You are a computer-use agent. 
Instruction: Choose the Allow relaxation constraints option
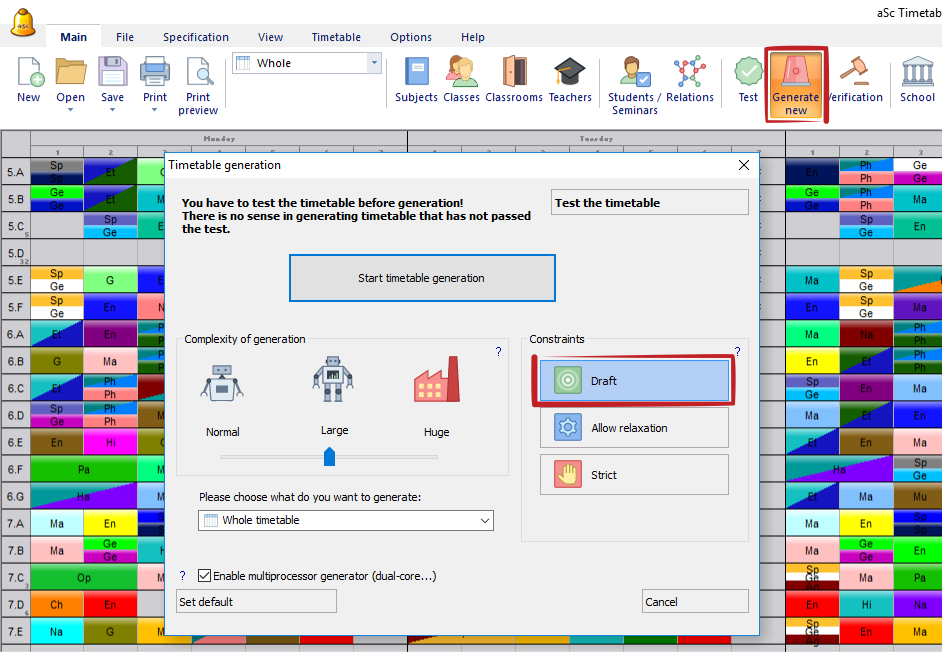point(634,428)
